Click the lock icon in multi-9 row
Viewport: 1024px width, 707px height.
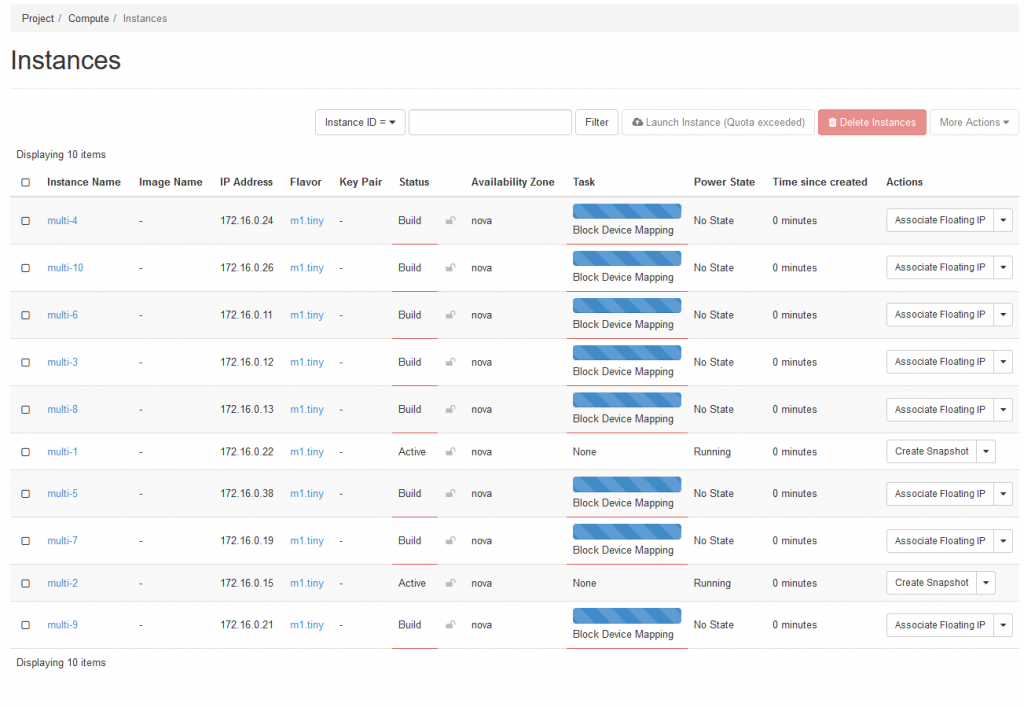pyautogui.click(x=451, y=625)
